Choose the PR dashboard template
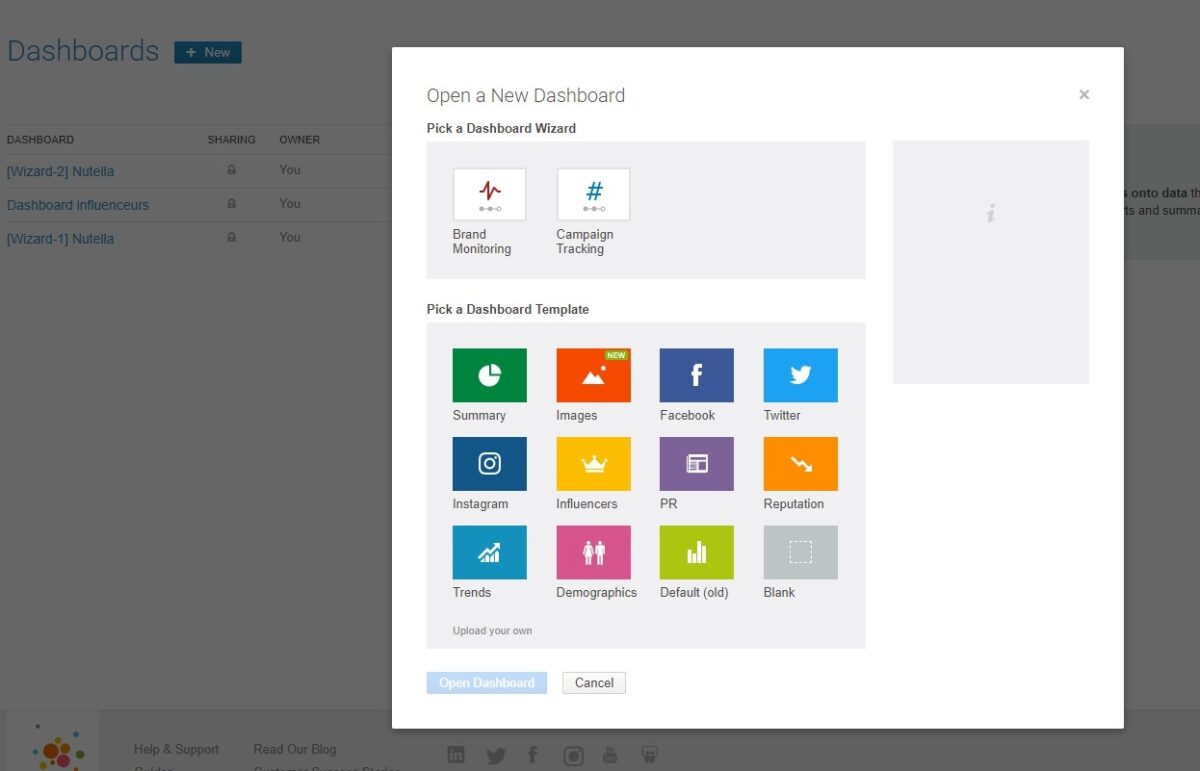 [x=696, y=464]
